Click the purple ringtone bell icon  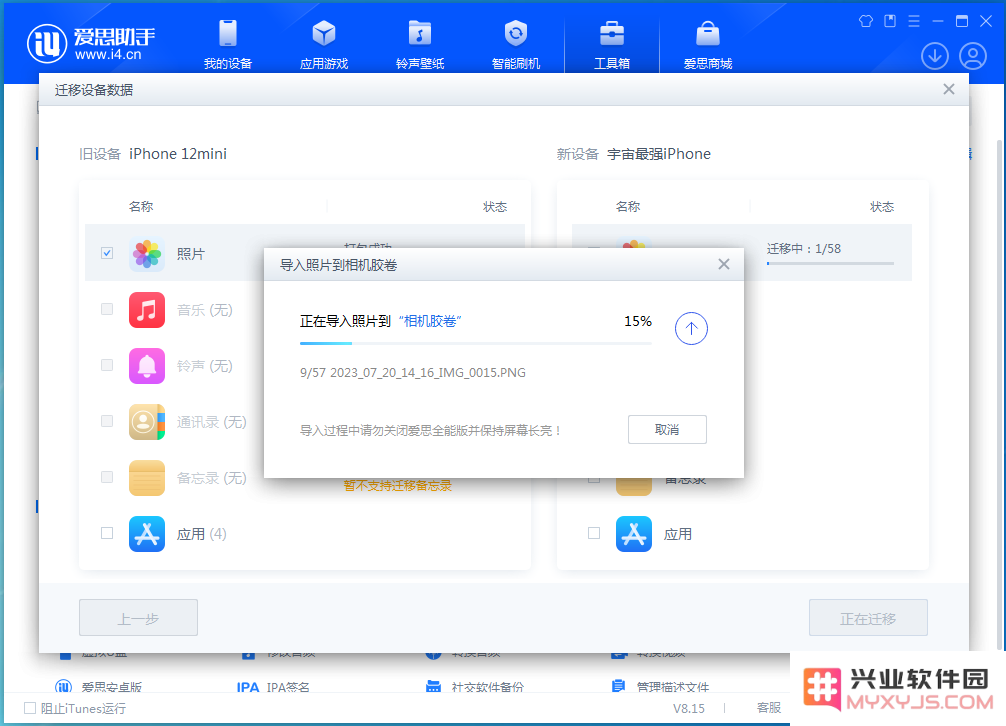147,366
